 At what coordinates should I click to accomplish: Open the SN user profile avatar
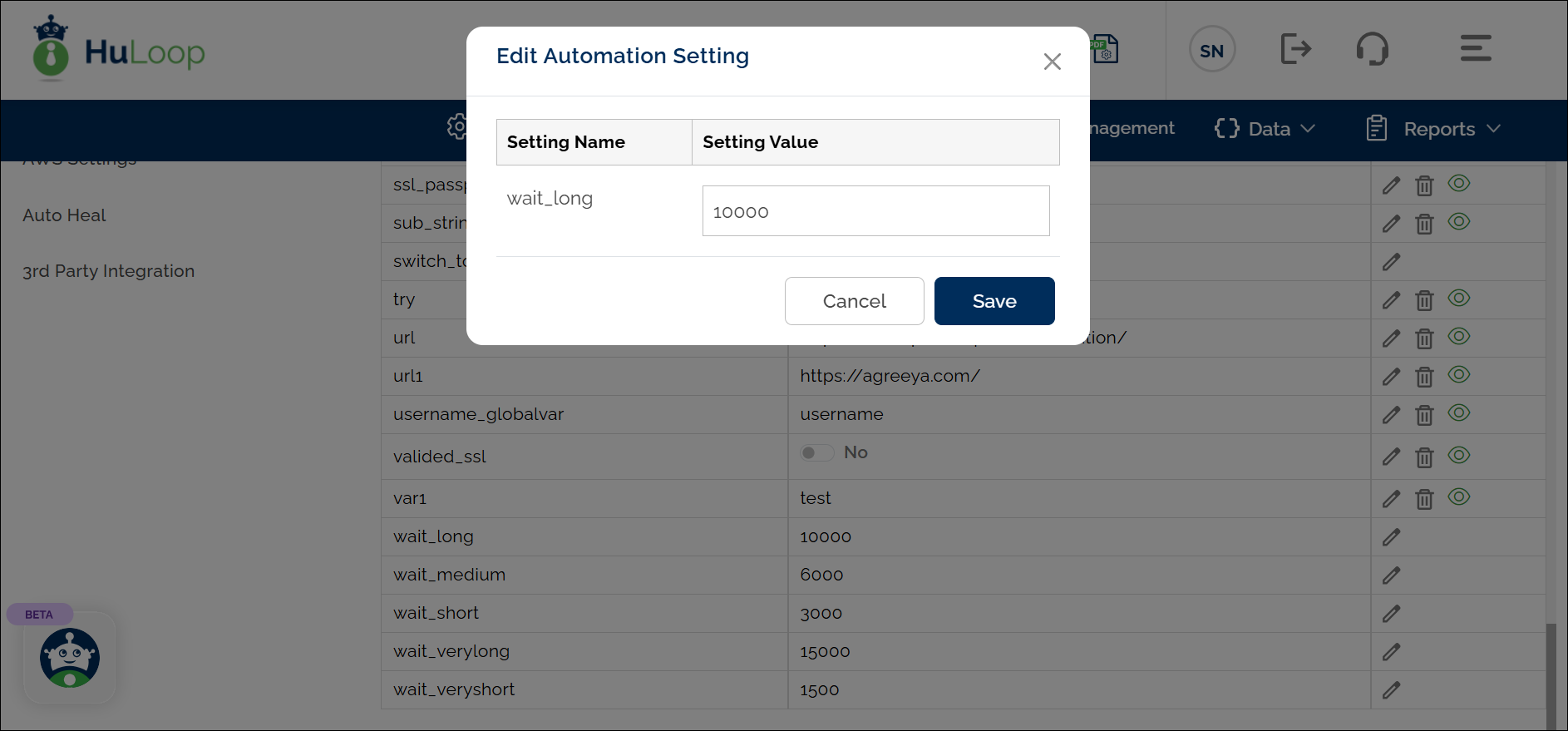[x=1212, y=50]
